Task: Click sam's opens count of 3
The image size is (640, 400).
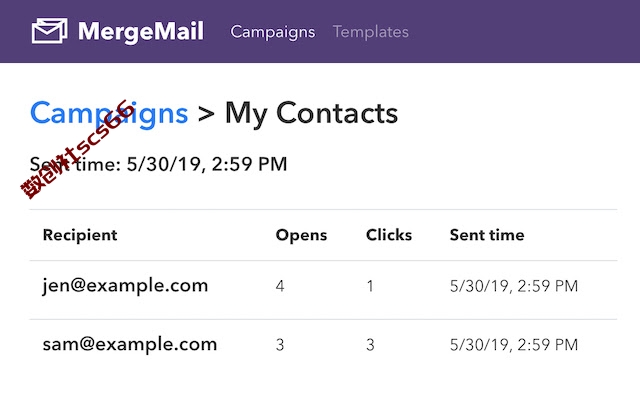Action: point(280,345)
